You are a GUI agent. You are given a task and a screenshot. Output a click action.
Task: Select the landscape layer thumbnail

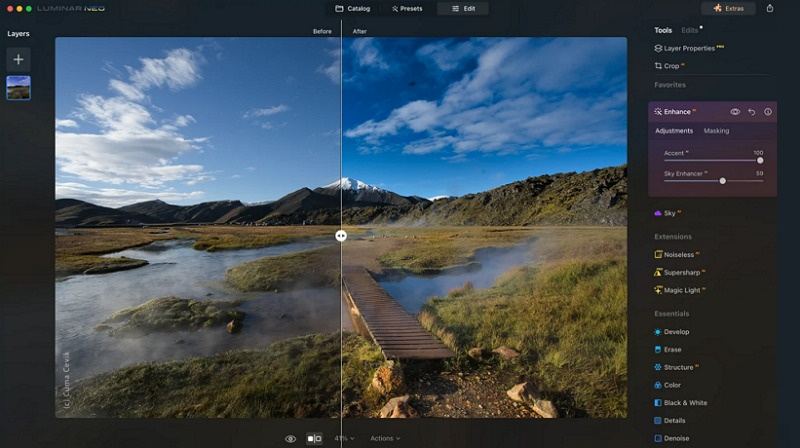tap(18, 88)
